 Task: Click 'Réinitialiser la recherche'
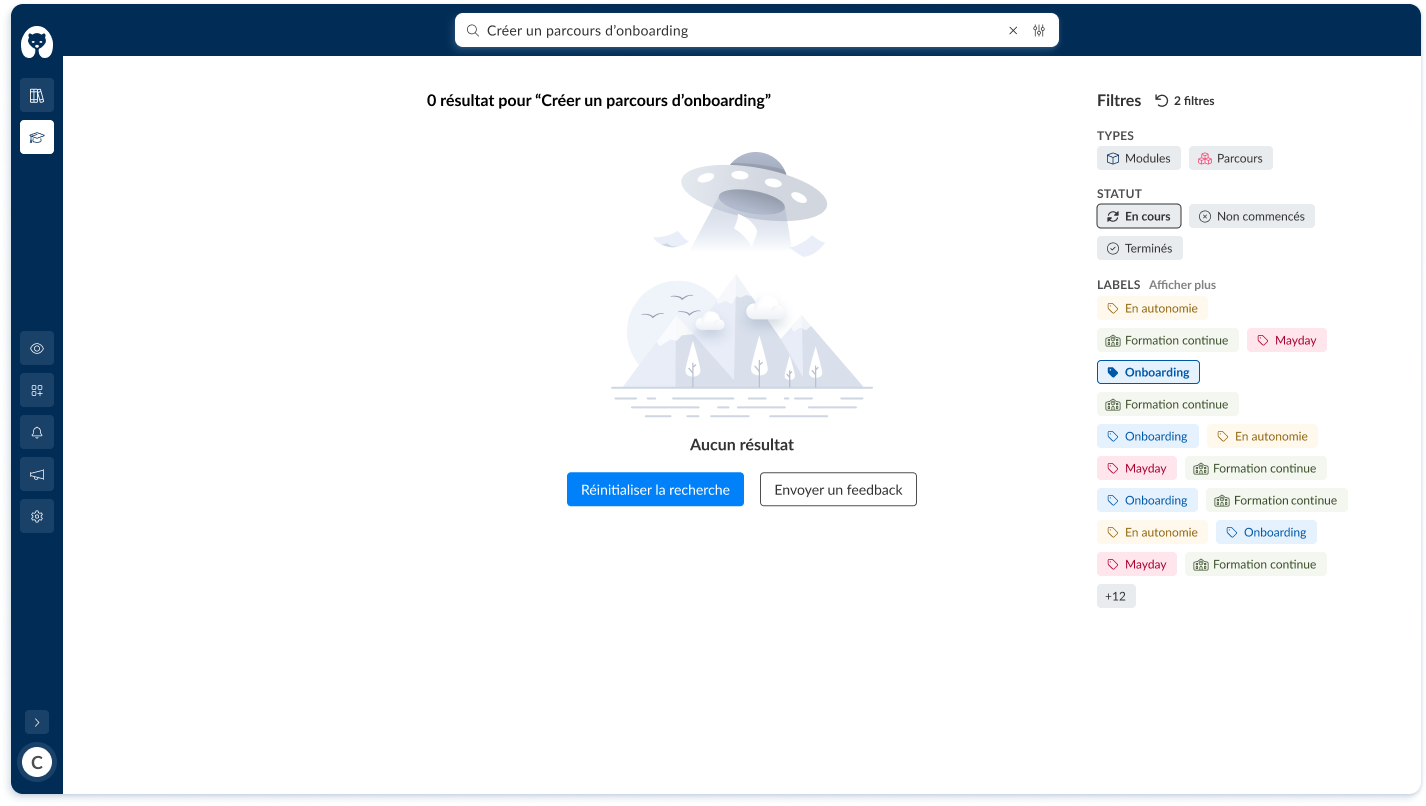coord(655,489)
